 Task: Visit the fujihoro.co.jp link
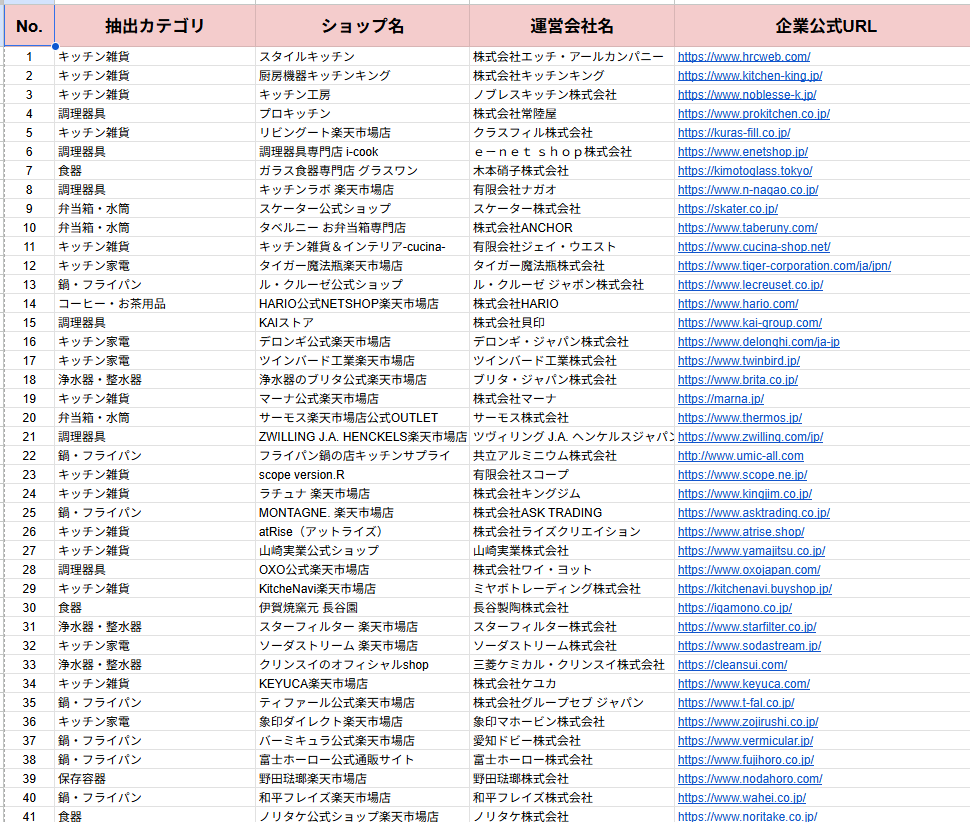pyautogui.click(x=746, y=760)
